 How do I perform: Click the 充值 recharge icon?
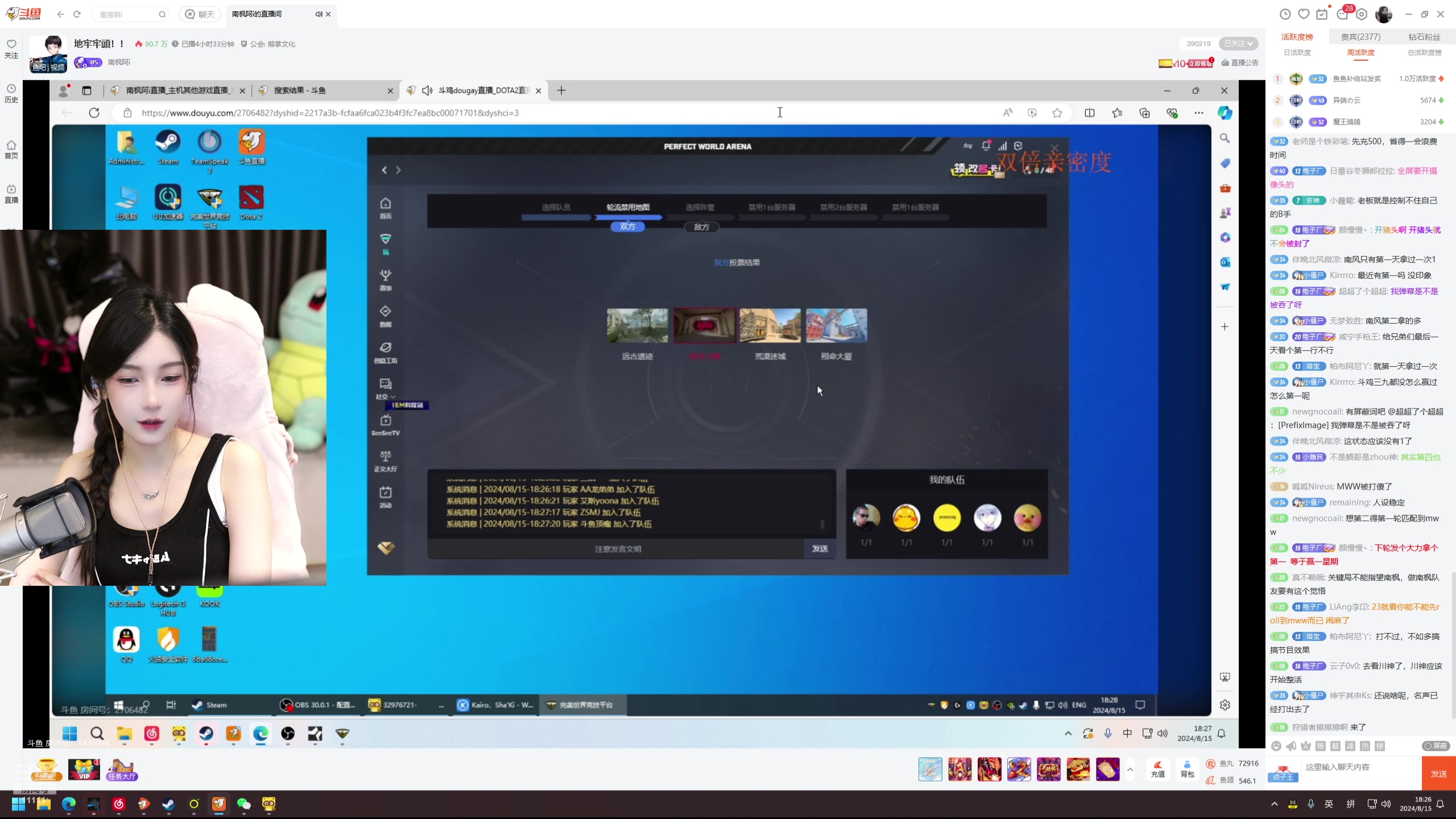pyautogui.click(x=1157, y=769)
